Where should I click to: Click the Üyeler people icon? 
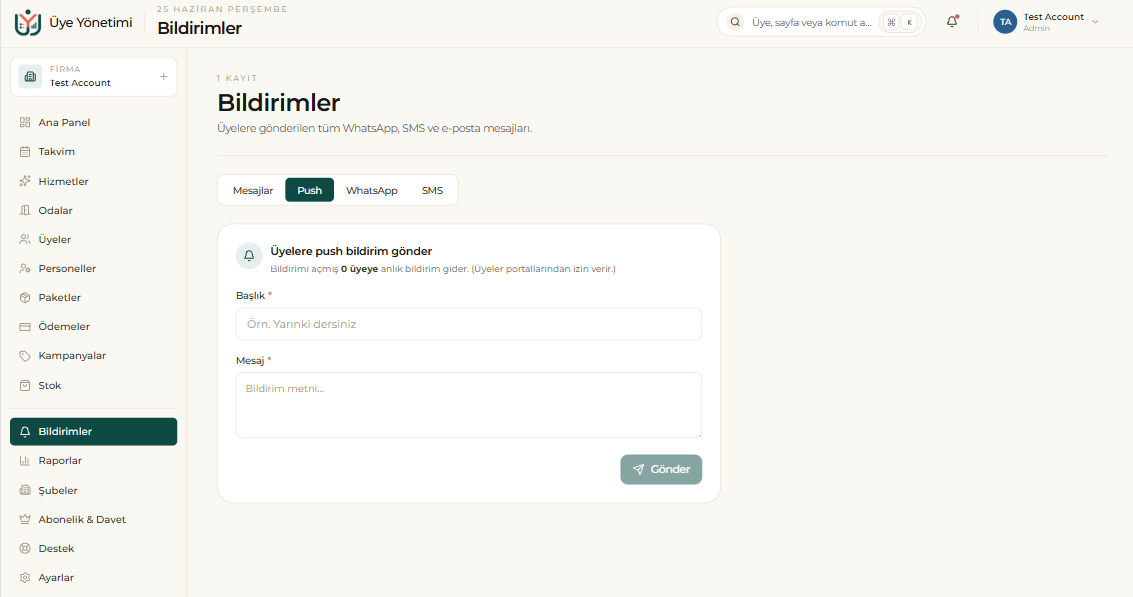tap(25, 239)
